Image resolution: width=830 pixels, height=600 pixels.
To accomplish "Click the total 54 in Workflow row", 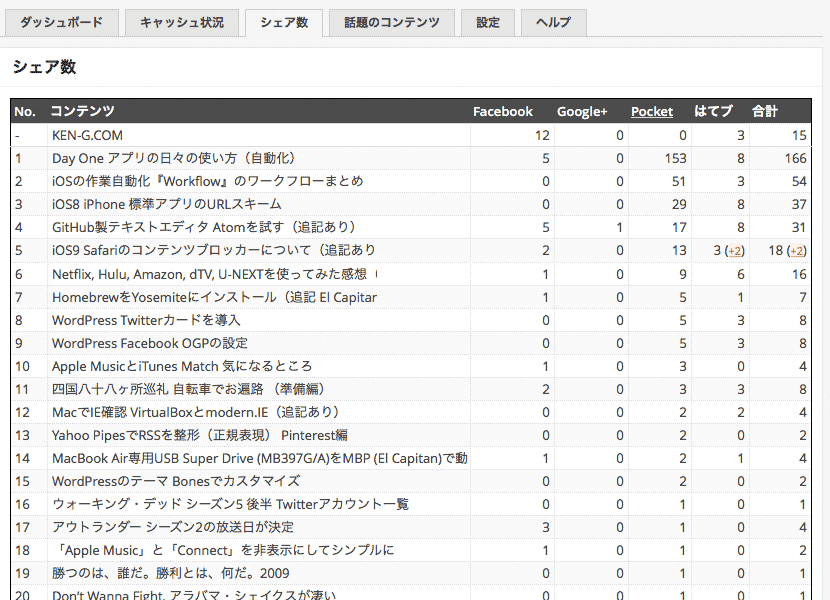I will pos(799,181).
